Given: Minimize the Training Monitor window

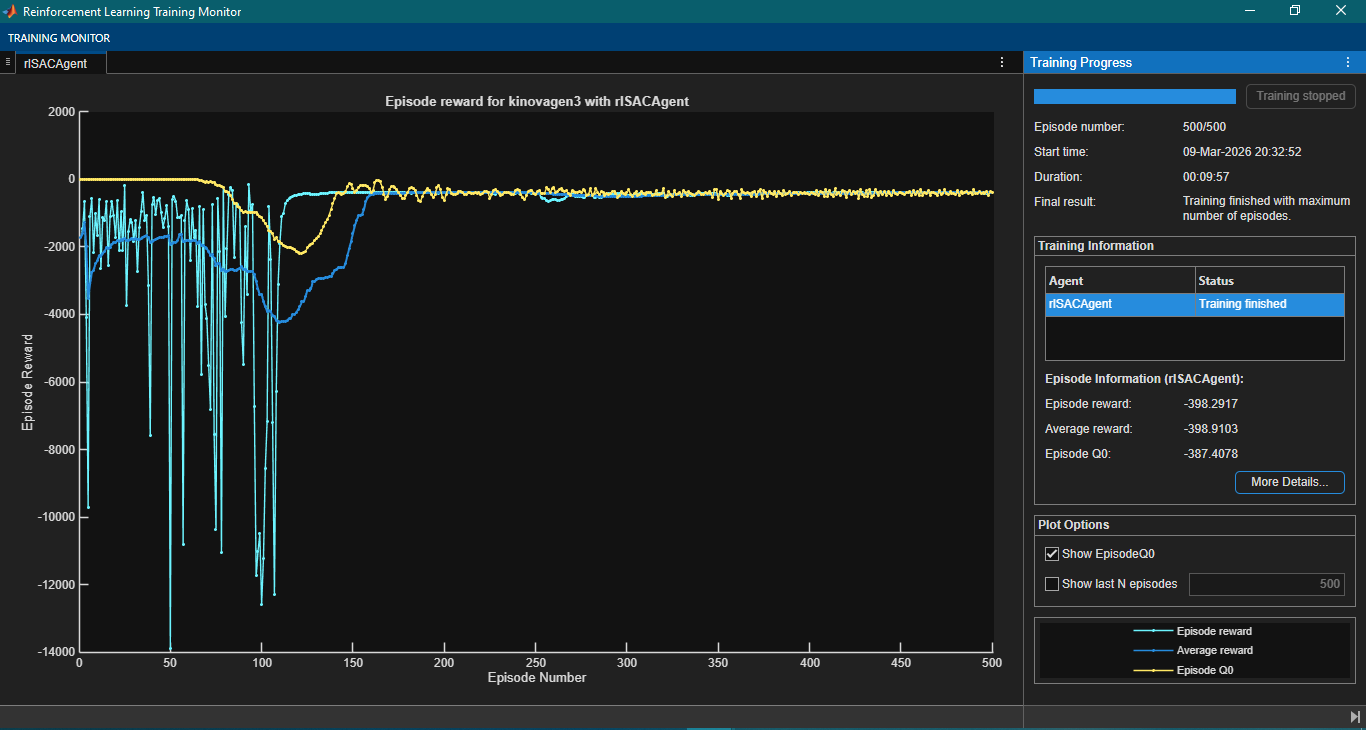Looking at the screenshot, I should point(1250,11).
